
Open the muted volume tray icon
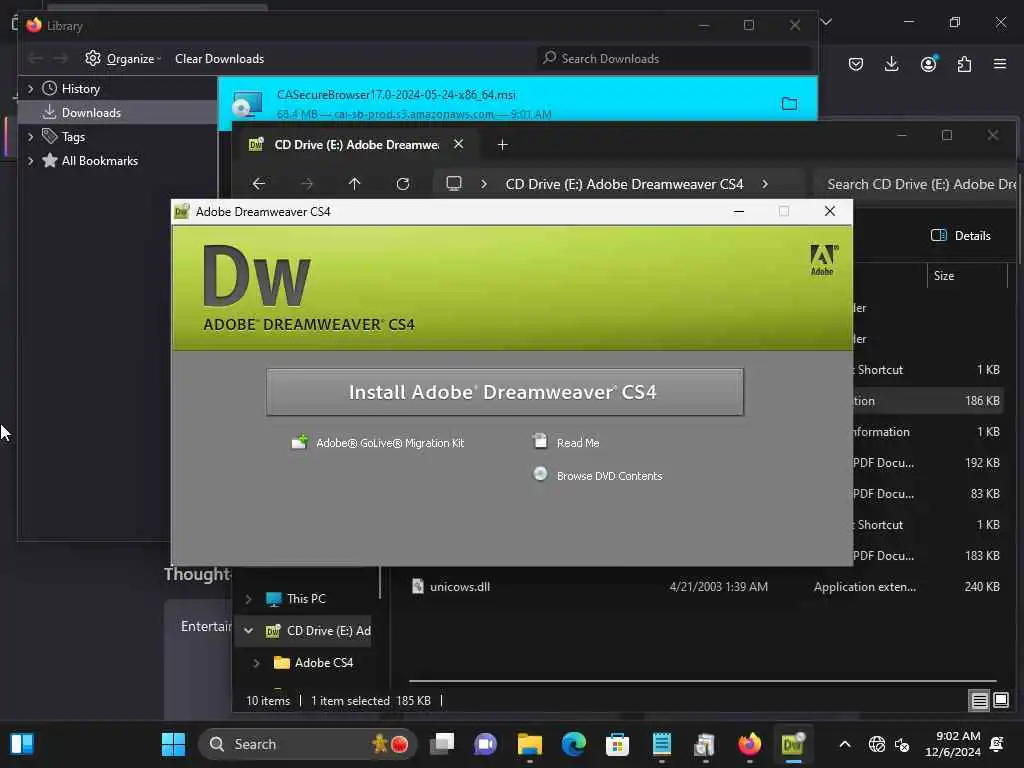pos(902,744)
